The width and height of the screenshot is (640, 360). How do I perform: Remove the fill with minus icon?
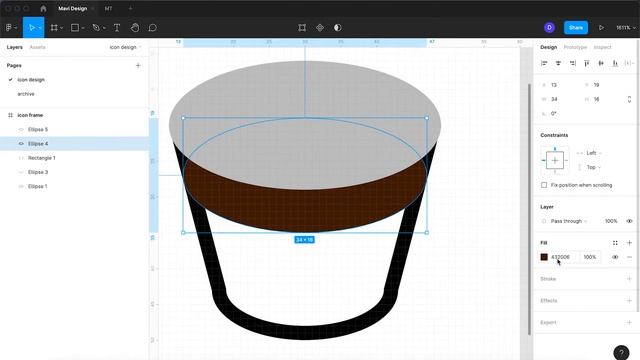tap(629, 257)
